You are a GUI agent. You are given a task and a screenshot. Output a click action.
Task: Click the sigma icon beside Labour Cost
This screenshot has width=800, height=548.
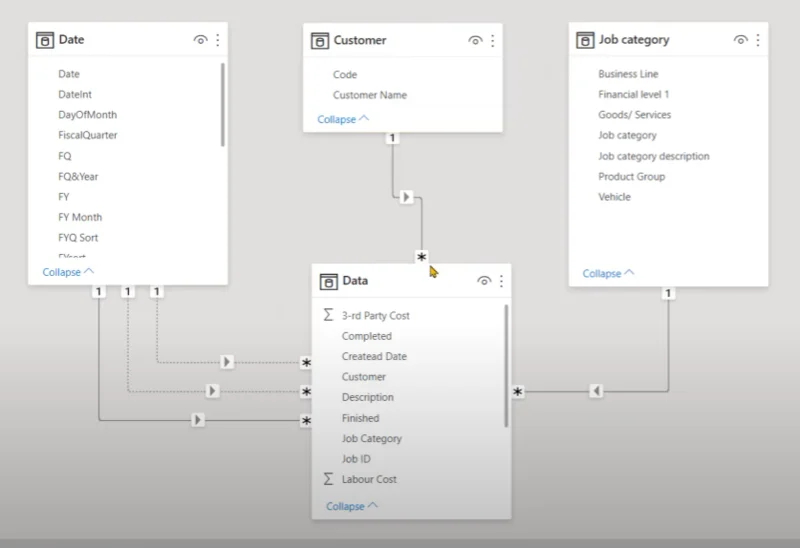tap(329, 479)
